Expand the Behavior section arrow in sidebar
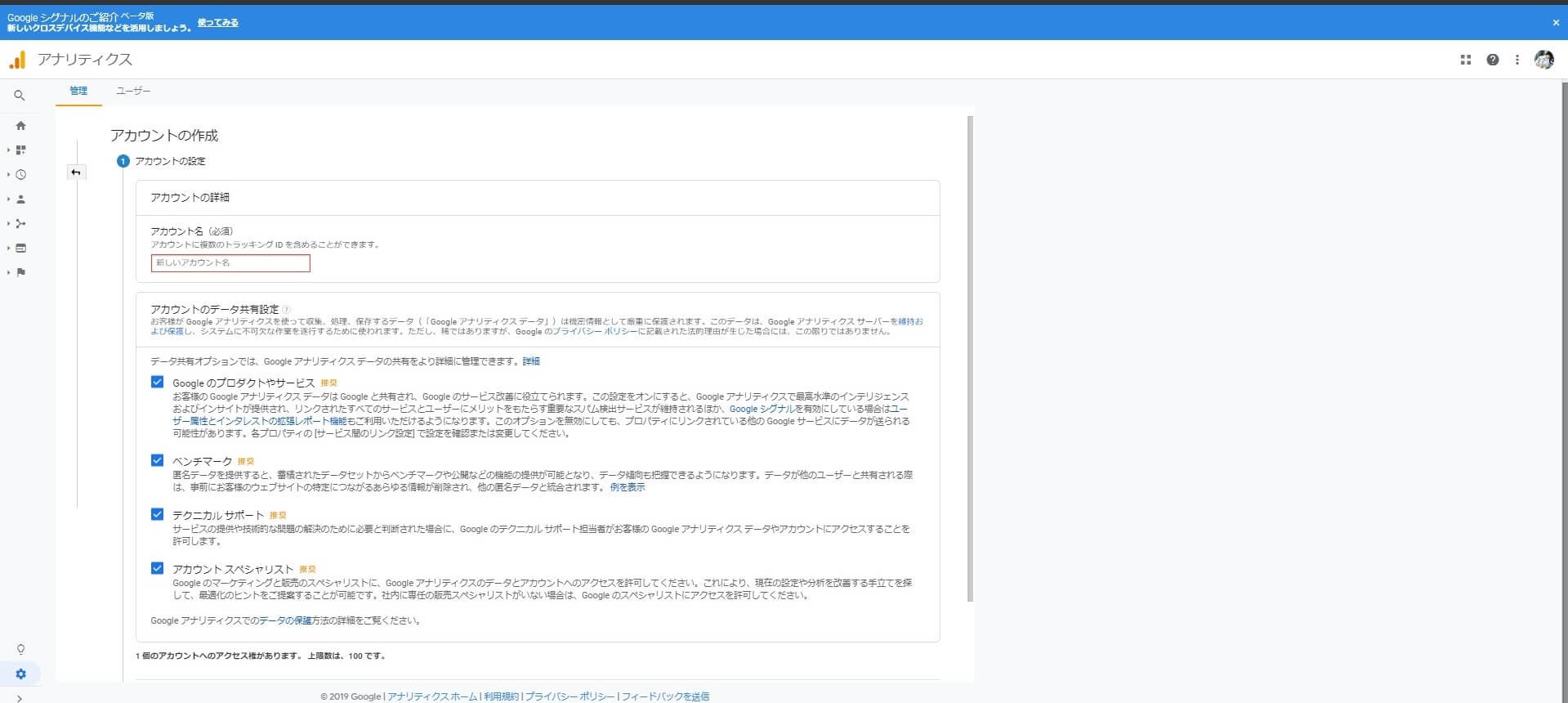1568x703 pixels. (8, 249)
